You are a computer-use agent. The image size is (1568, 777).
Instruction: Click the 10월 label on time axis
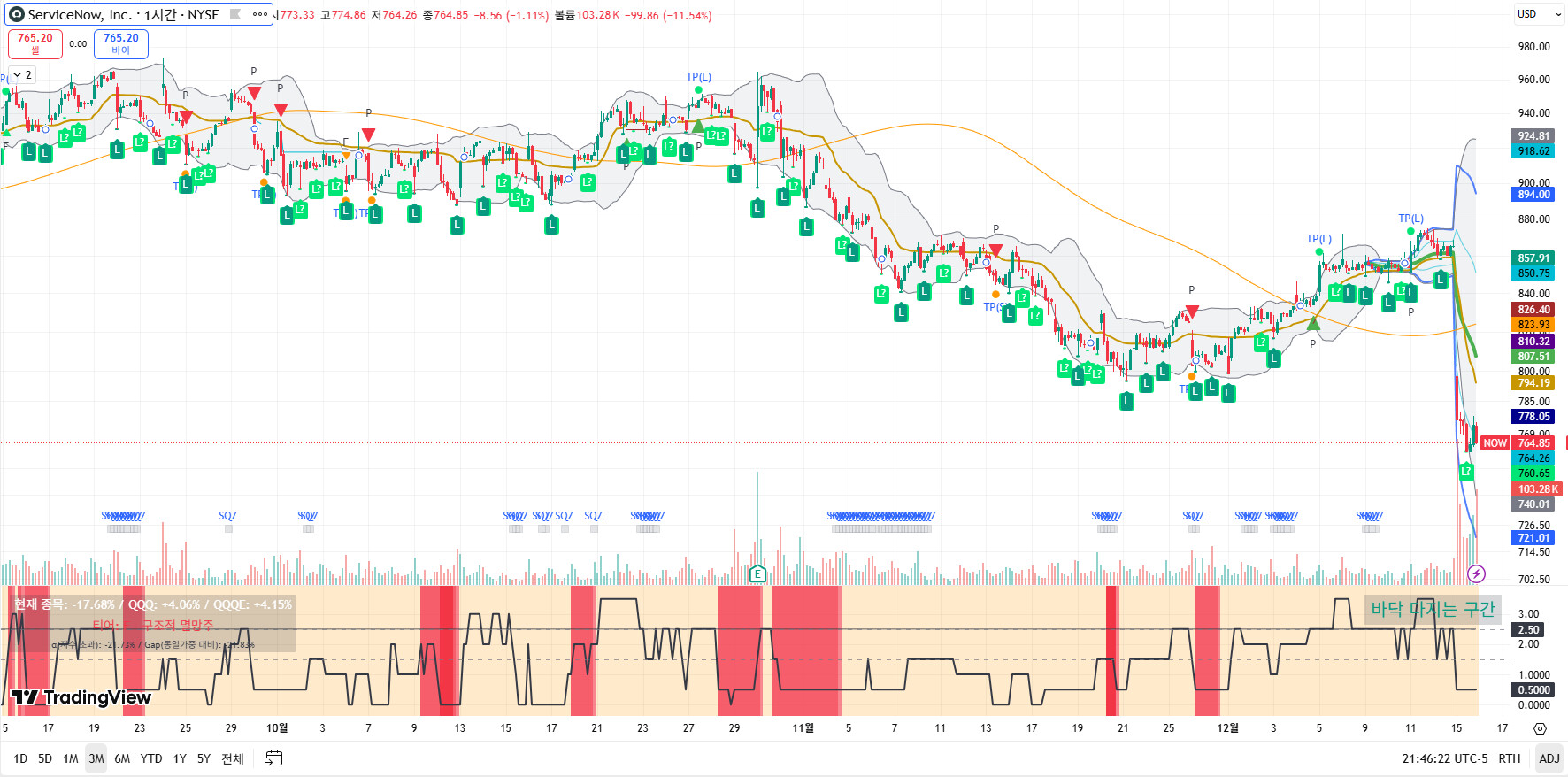pyautogui.click(x=277, y=728)
